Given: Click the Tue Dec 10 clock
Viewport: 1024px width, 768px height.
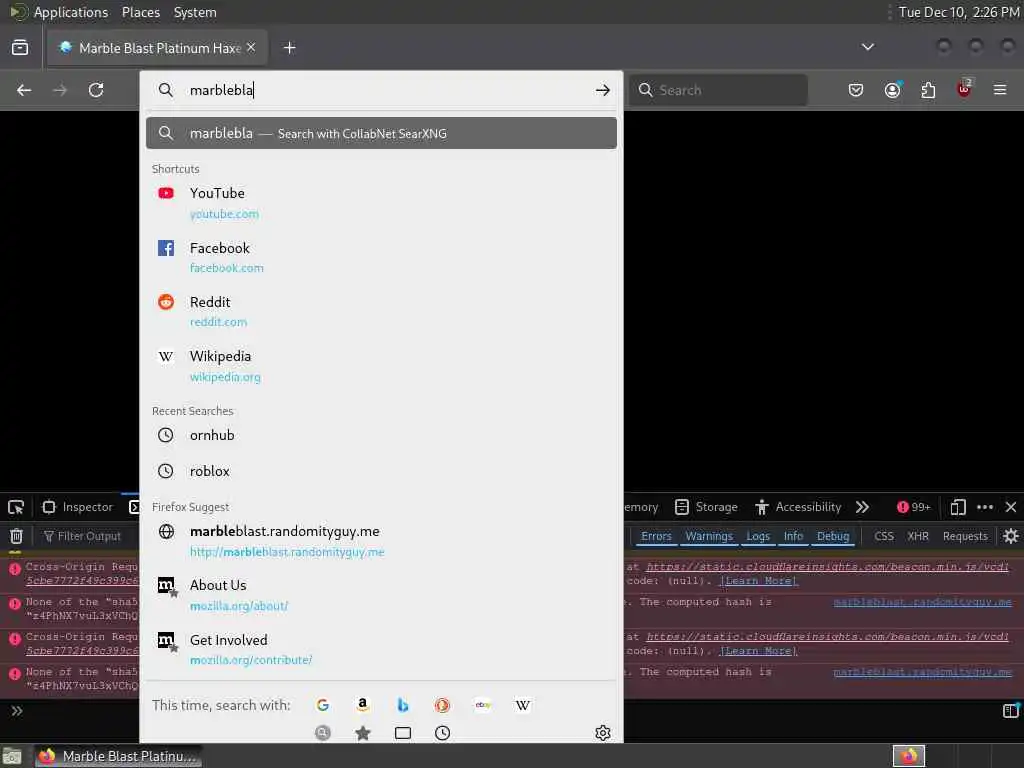Looking at the screenshot, I should [959, 12].
